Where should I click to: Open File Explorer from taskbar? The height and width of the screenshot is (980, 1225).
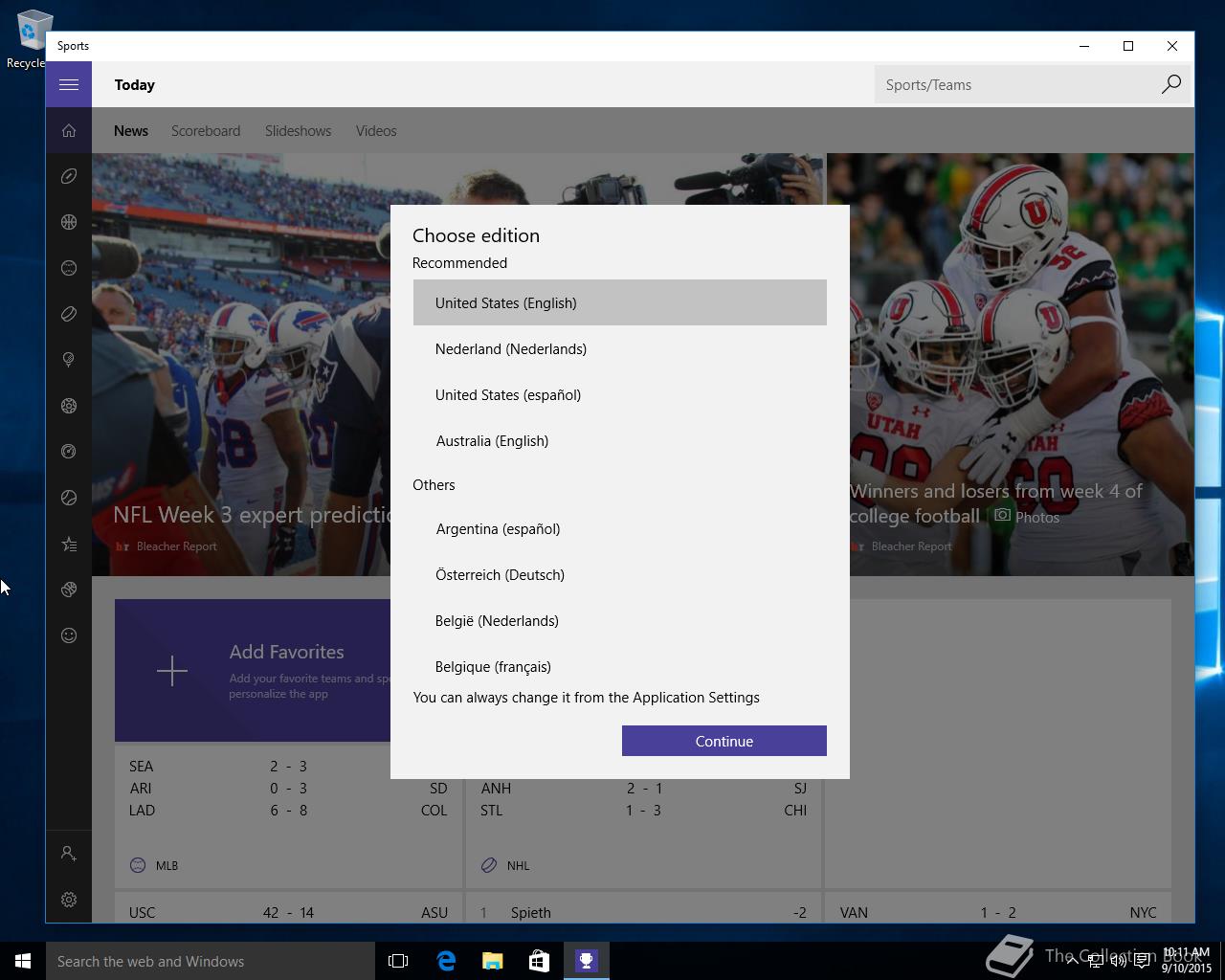(x=493, y=961)
